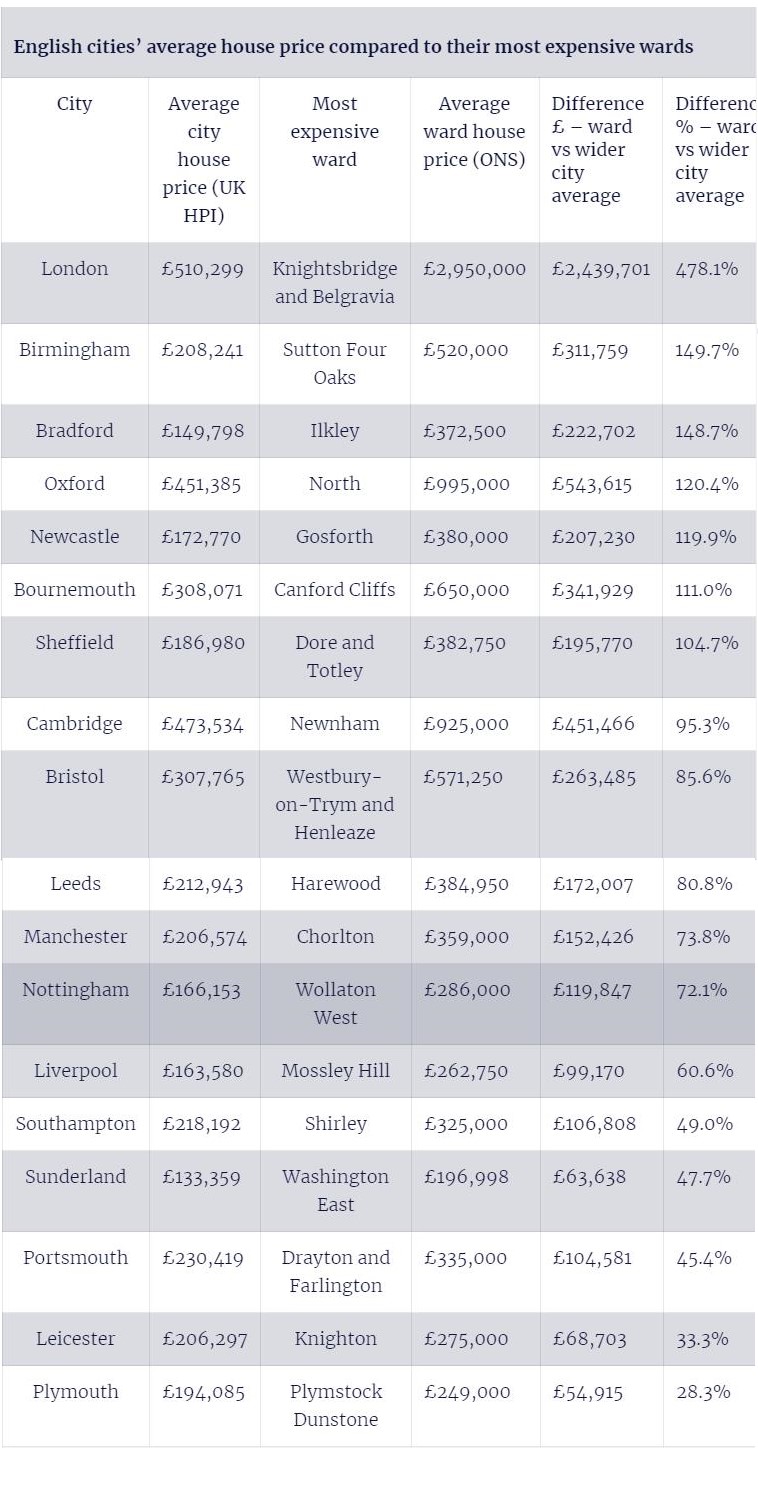Select the highlighted Nottingham row city cell
The image size is (758, 1500).
coord(75,990)
